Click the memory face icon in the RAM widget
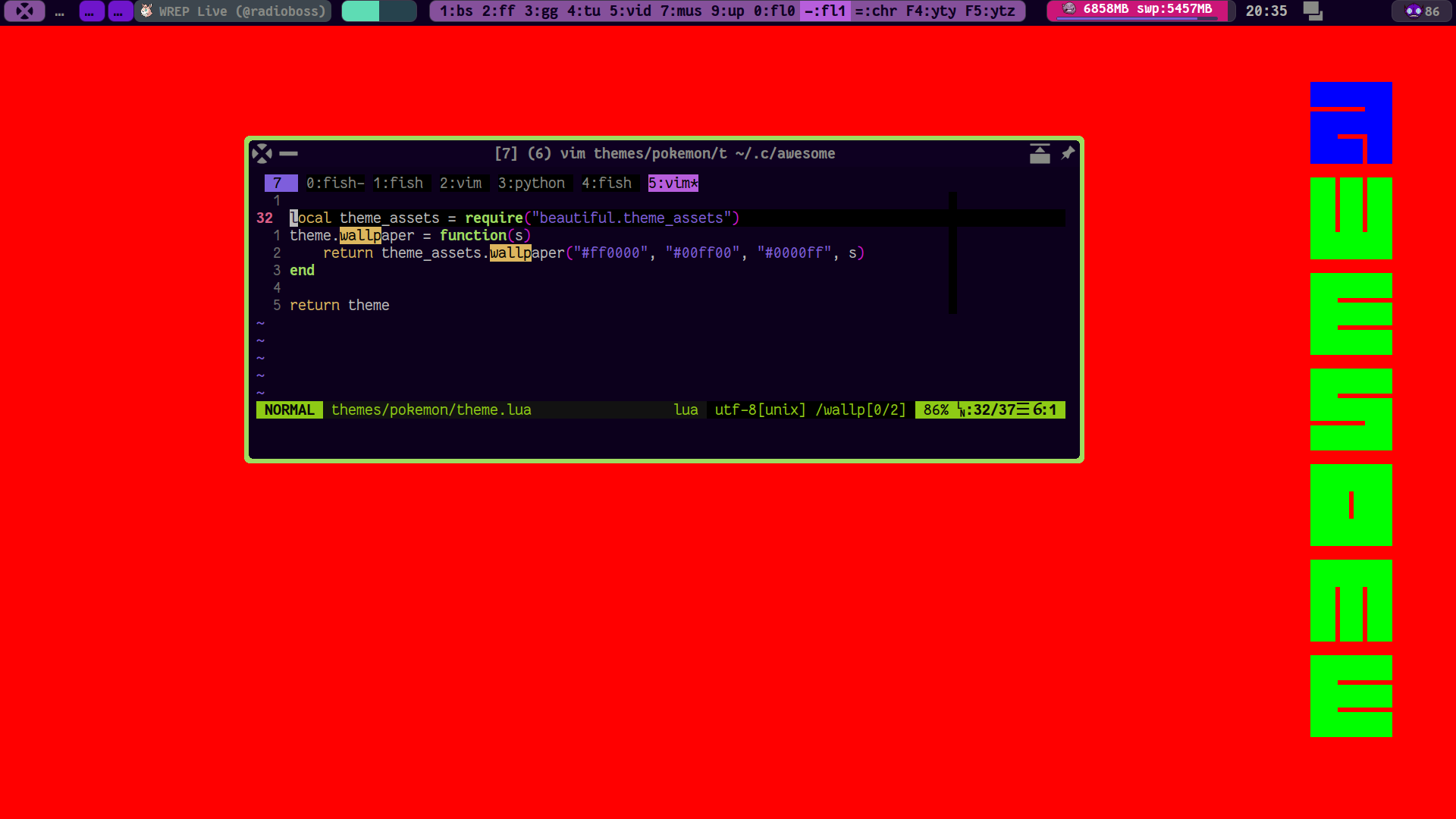This screenshot has width=1456, height=819. tap(1069, 9)
